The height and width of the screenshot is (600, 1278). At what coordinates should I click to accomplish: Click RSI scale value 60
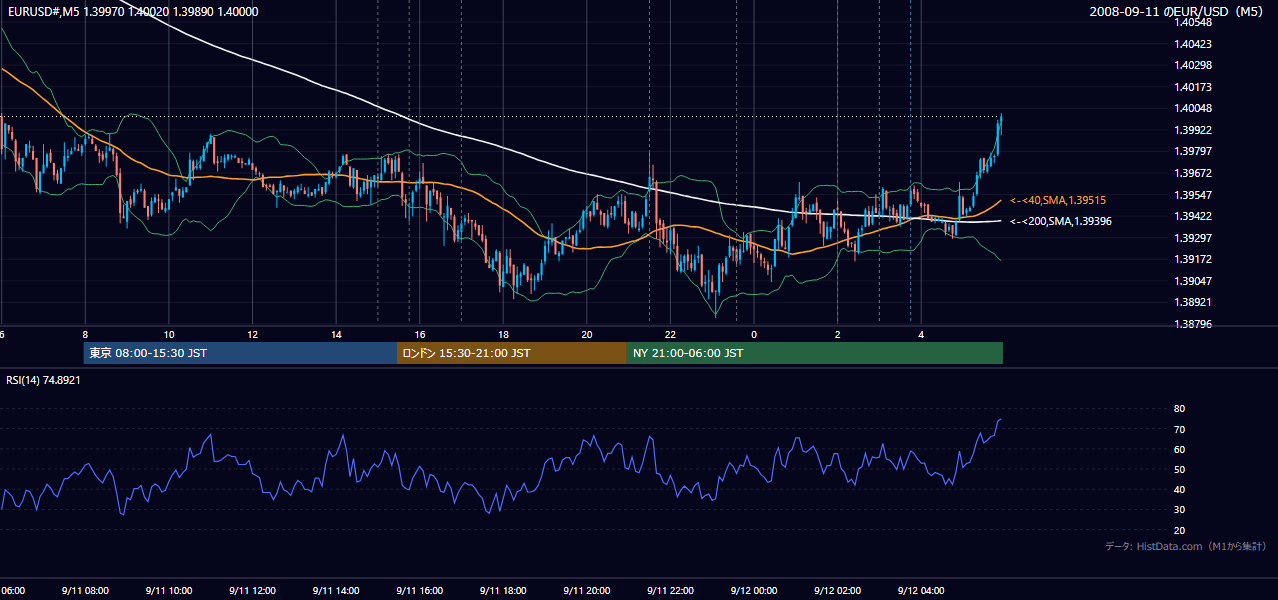[1180, 449]
